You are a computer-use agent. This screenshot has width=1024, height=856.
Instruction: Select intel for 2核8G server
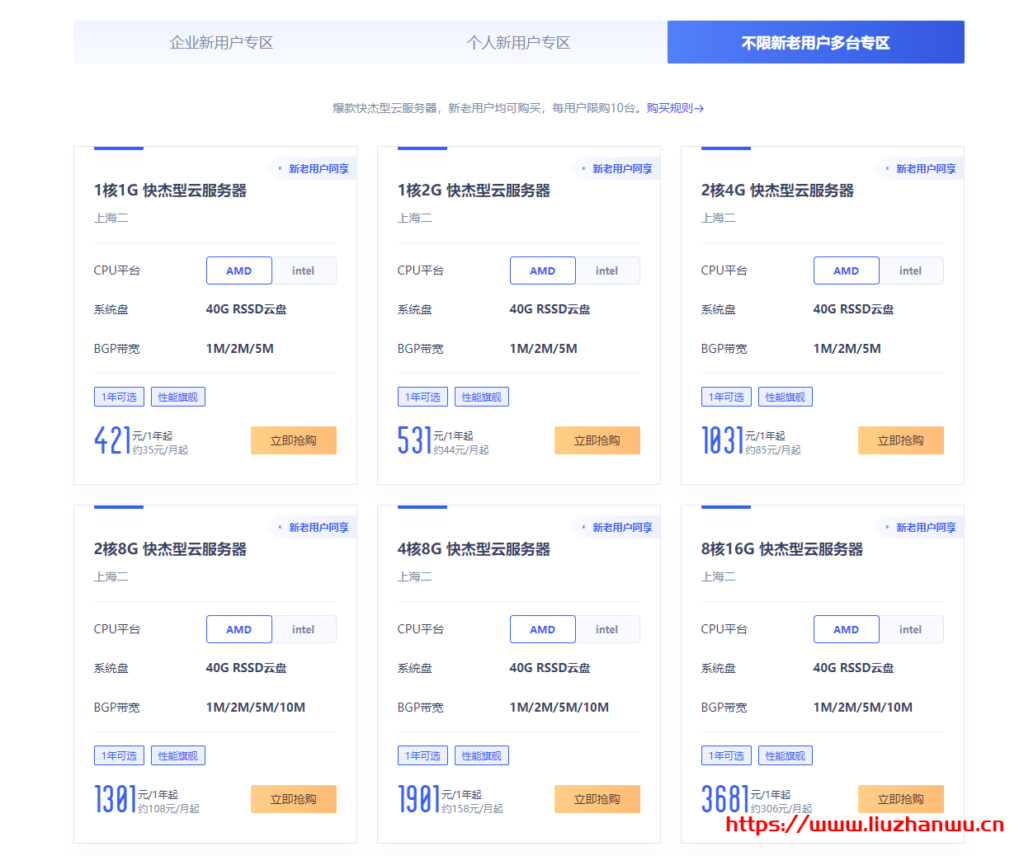click(303, 629)
